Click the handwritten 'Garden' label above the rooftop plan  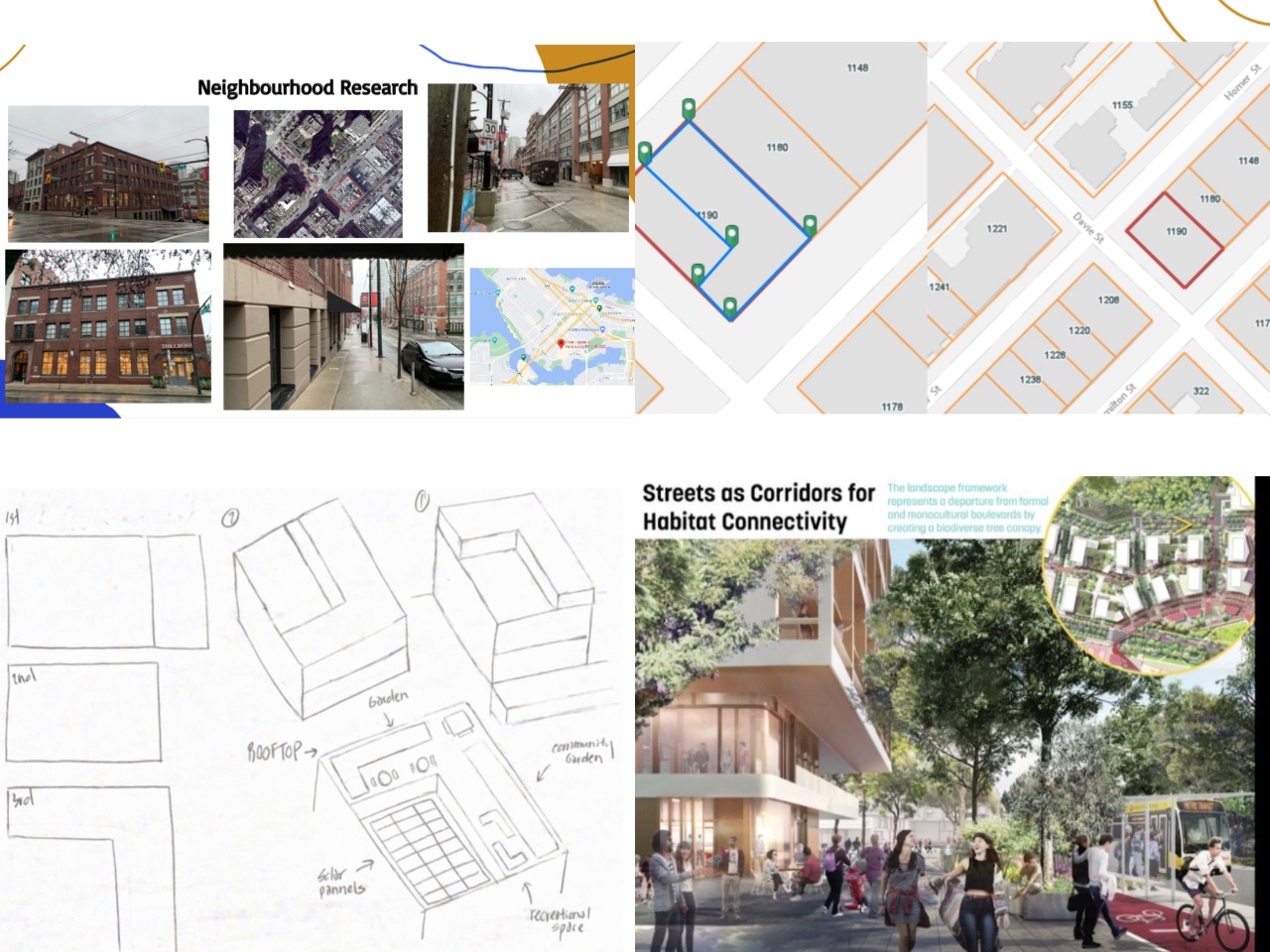click(x=388, y=698)
